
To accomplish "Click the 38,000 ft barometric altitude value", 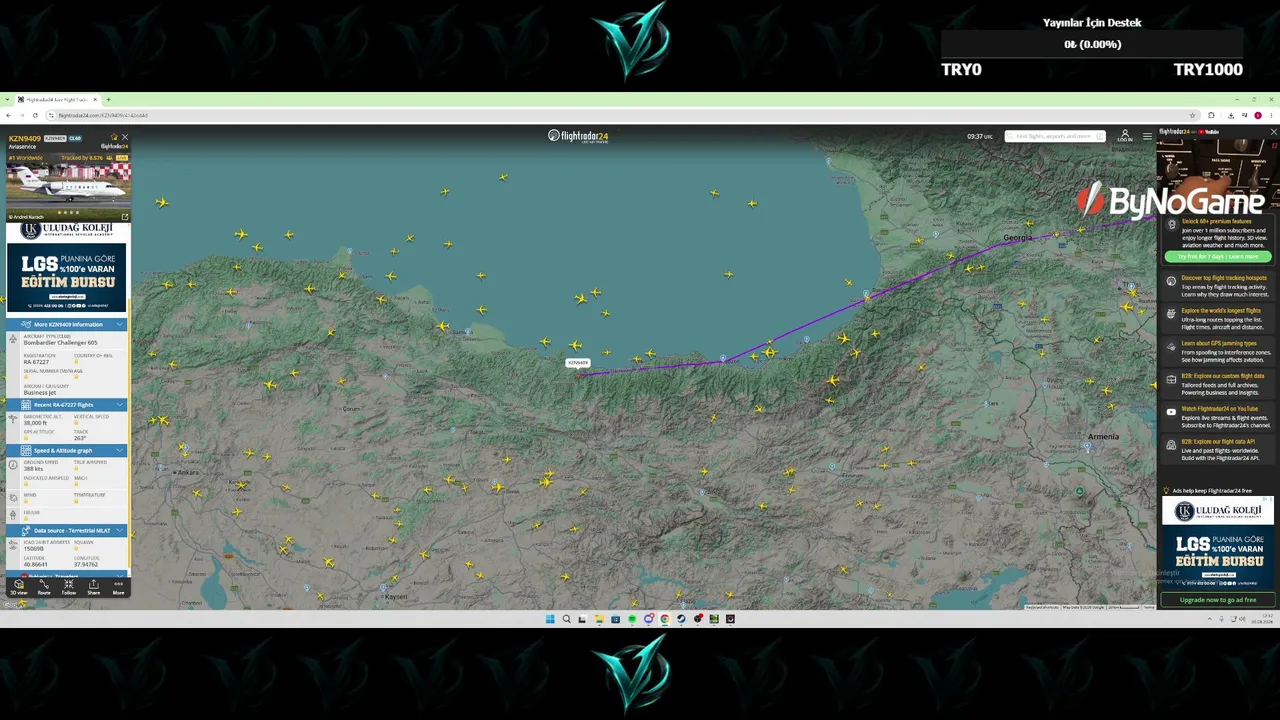I will click(35, 423).
